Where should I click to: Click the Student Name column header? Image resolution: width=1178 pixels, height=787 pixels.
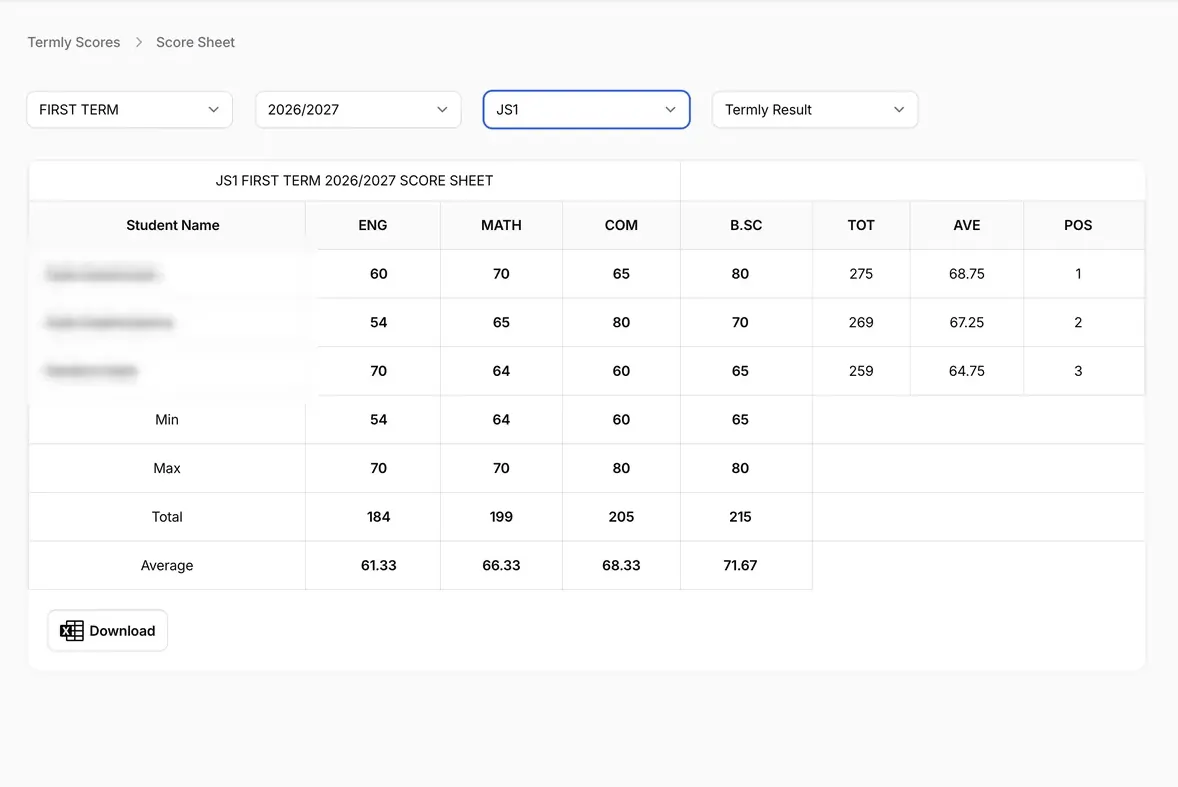(173, 225)
